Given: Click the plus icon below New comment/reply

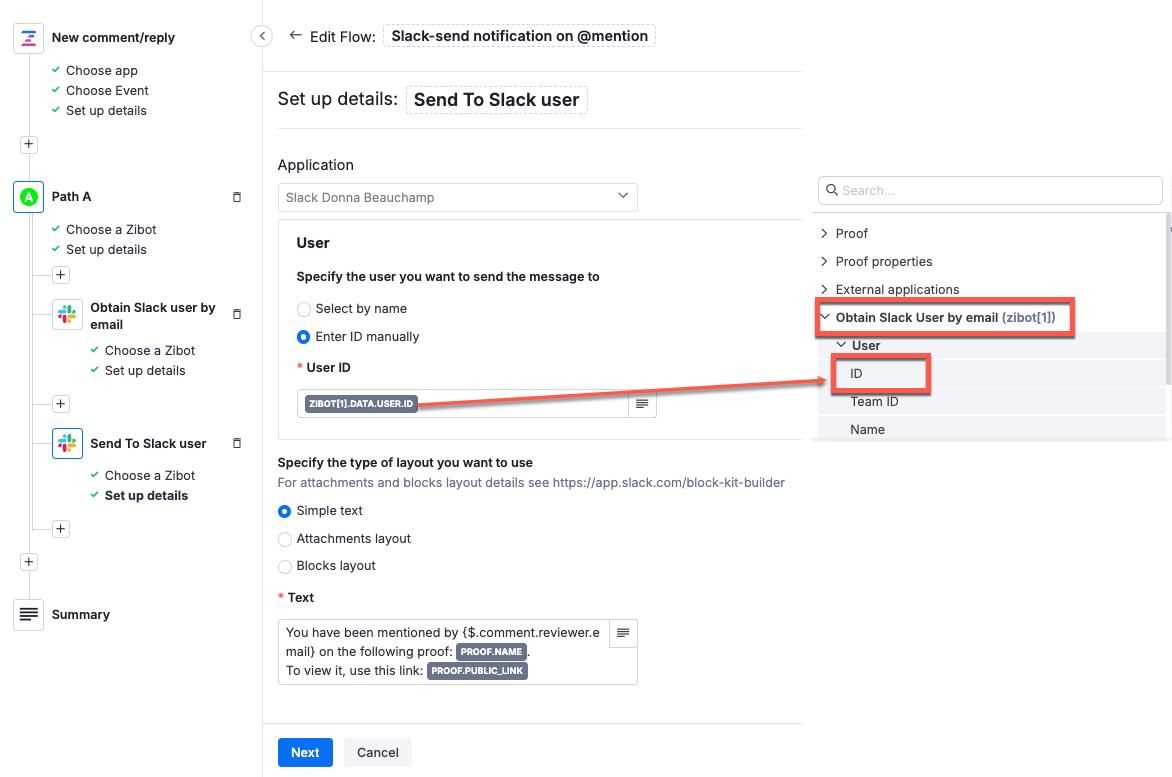Looking at the screenshot, I should (29, 144).
